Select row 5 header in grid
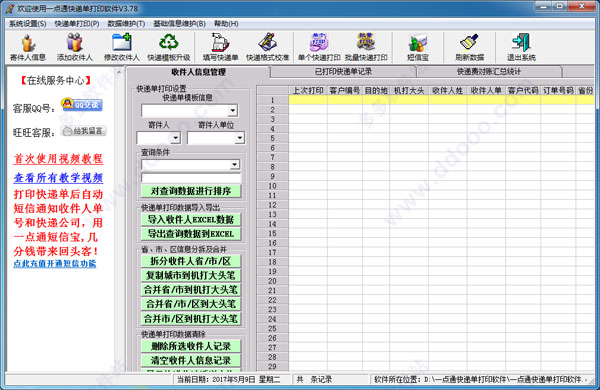Screen dimensions: 600x390 pos(272,138)
